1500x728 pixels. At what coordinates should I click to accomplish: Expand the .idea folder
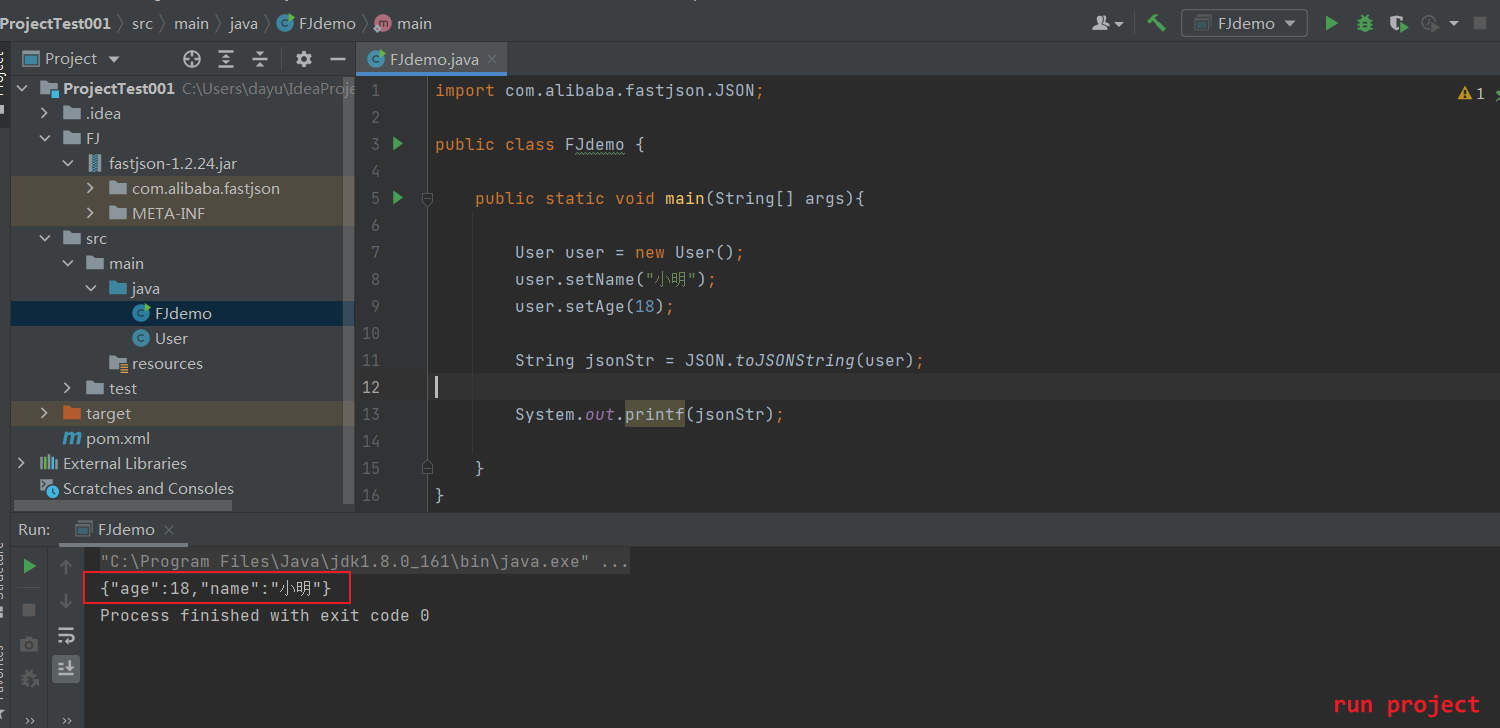pyautogui.click(x=44, y=113)
